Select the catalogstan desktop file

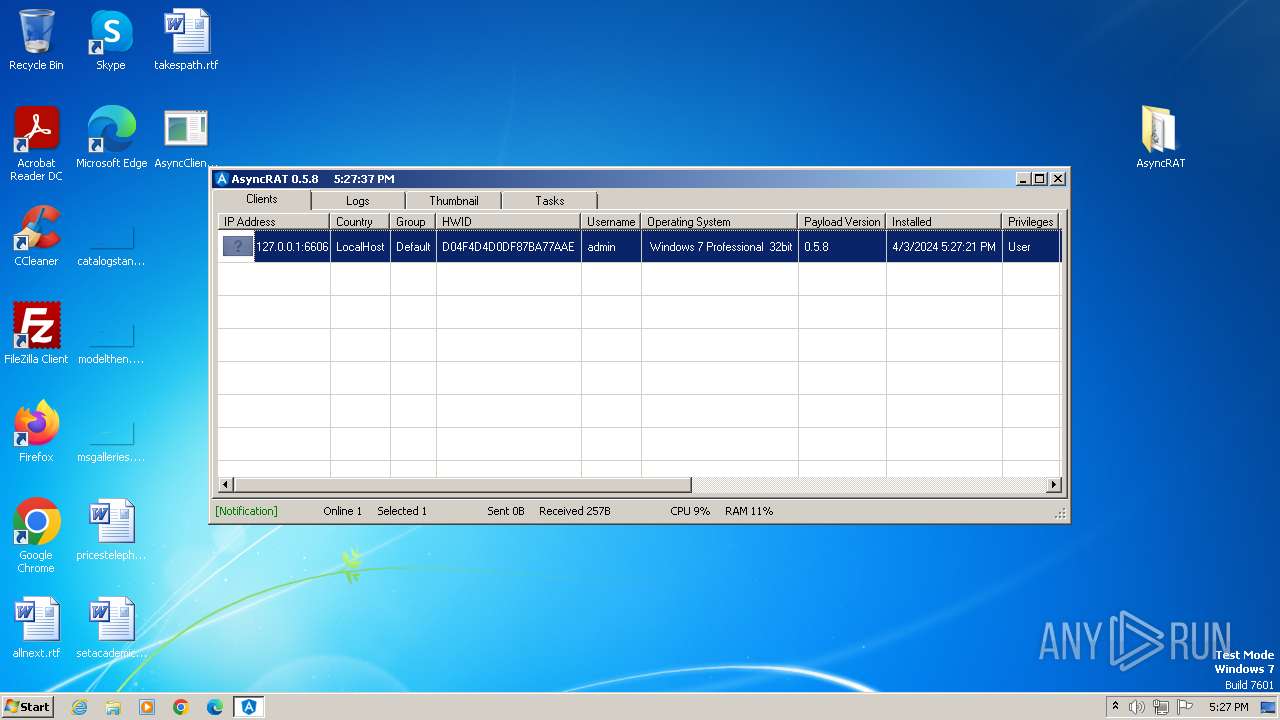[x=111, y=243]
